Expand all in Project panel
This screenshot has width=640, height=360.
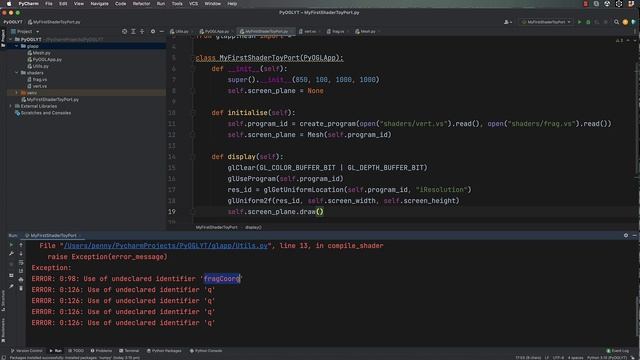pos(133,31)
